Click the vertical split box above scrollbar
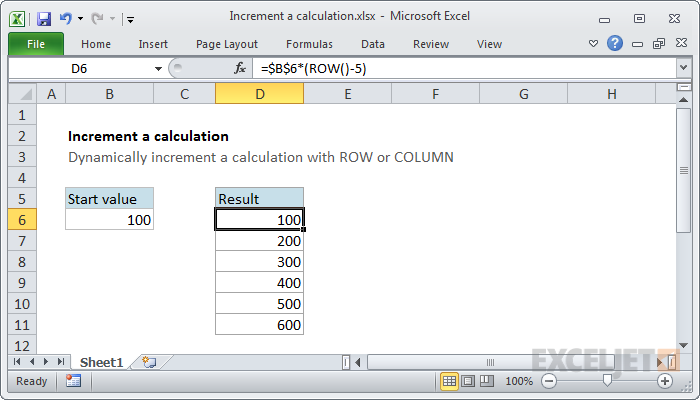Viewport: 700px width, 400px height. point(683,87)
